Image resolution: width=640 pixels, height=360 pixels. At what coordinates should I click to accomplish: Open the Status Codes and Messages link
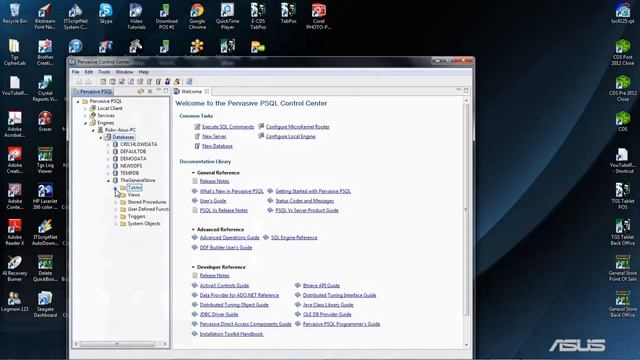click(x=304, y=201)
